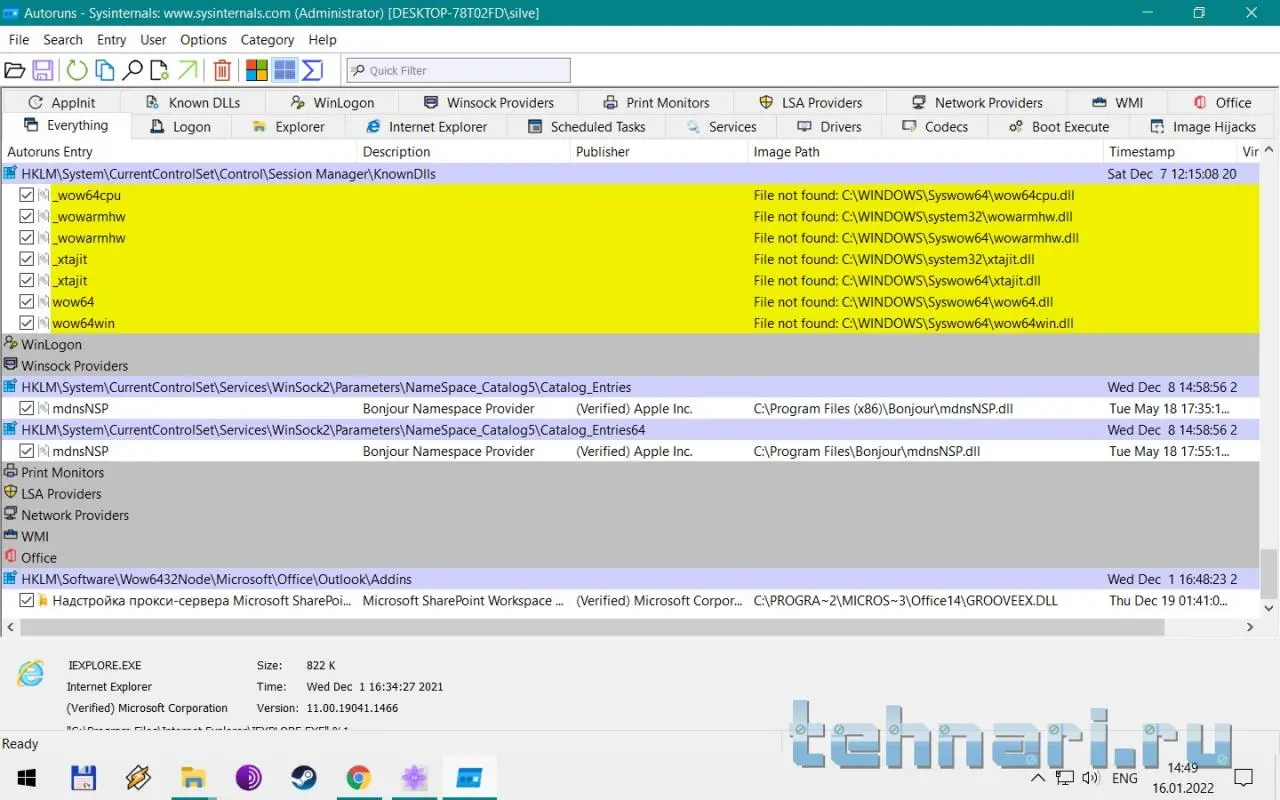Click the Save floppy disk toolbar icon
Screen dimensions: 1280x800
point(43,70)
